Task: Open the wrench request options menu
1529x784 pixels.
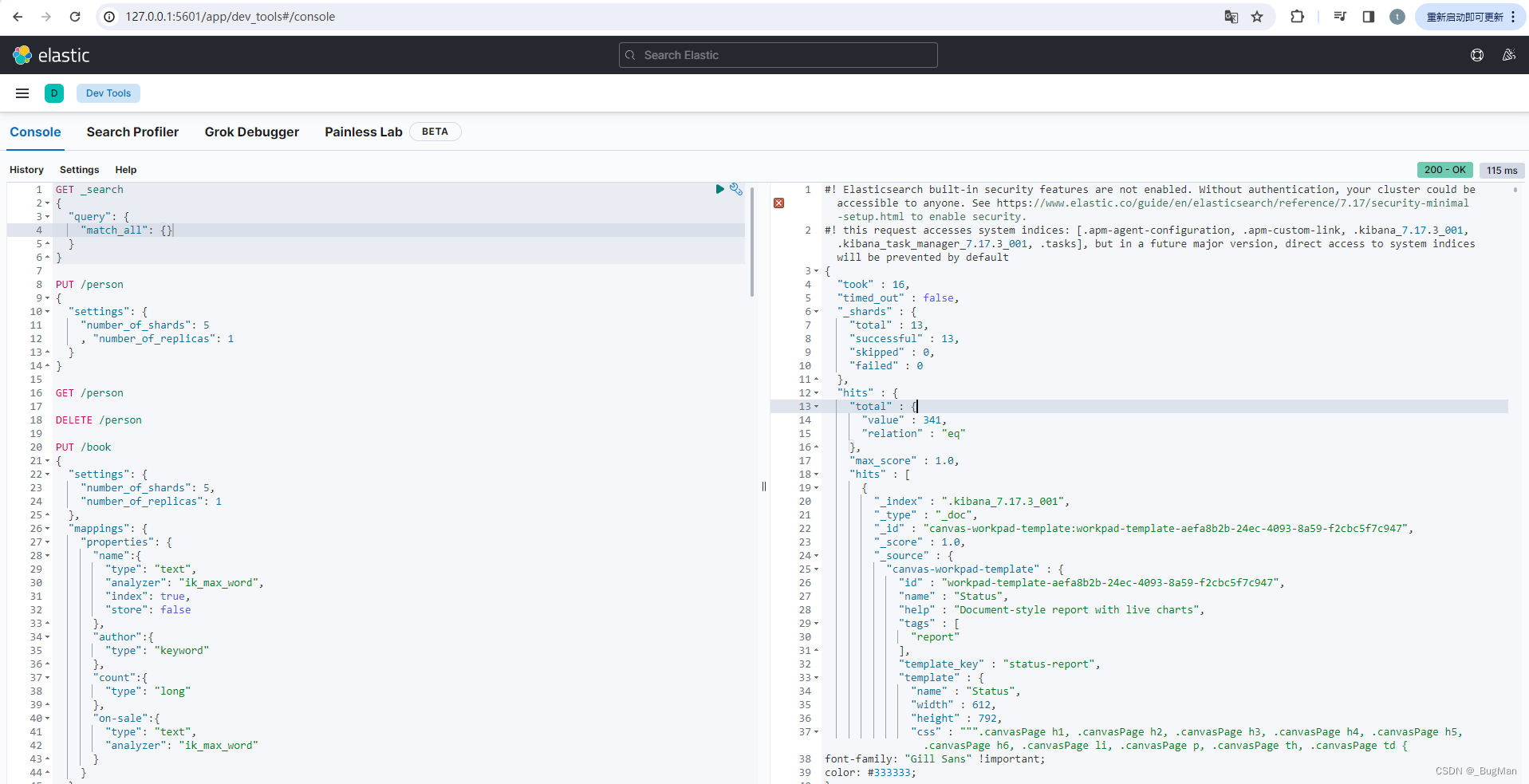Action: (x=736, y=189)
